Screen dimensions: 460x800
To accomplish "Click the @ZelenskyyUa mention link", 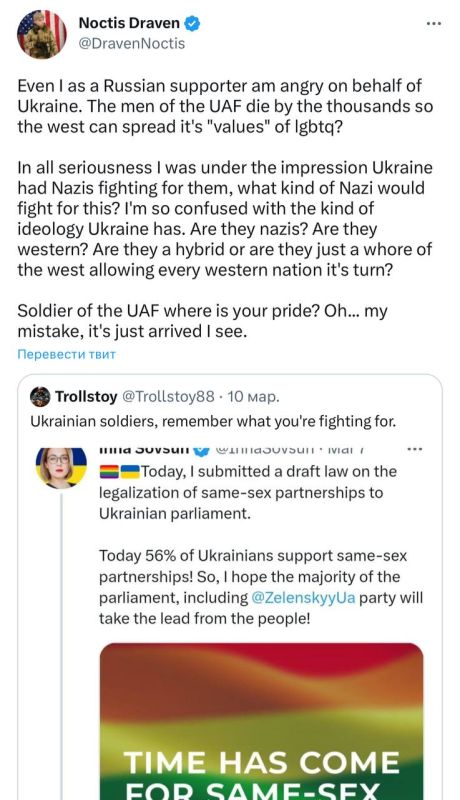I will 303,597.
